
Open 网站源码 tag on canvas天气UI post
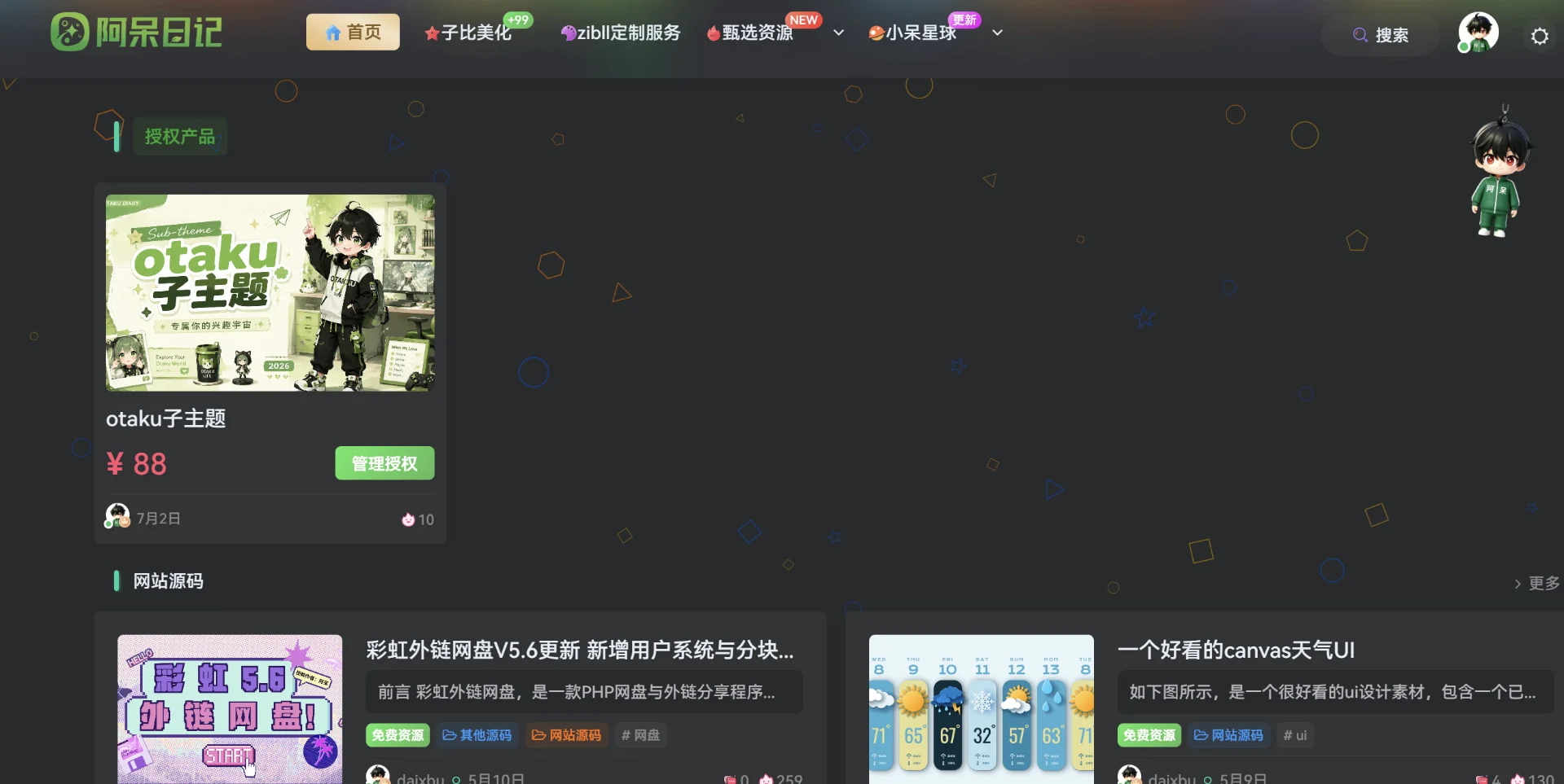click(1229, 735)
